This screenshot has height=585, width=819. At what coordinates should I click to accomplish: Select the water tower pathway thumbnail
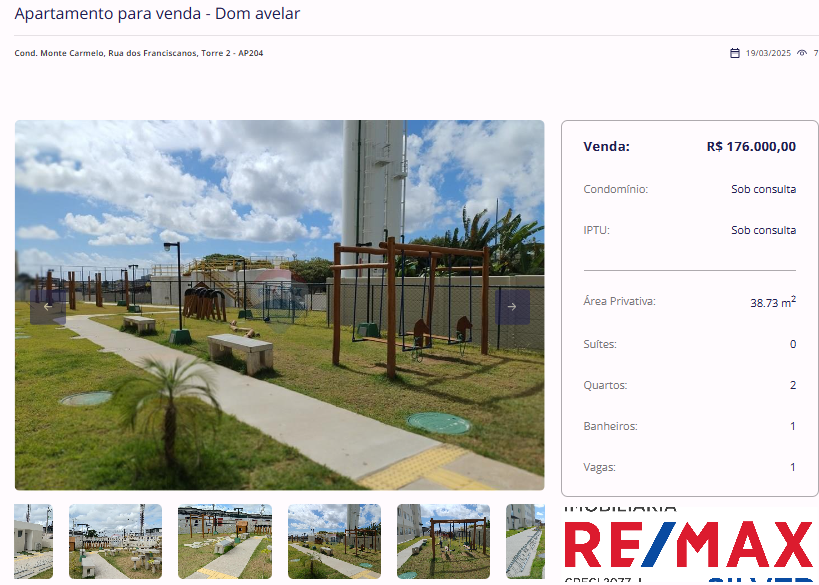pos(334,541)
